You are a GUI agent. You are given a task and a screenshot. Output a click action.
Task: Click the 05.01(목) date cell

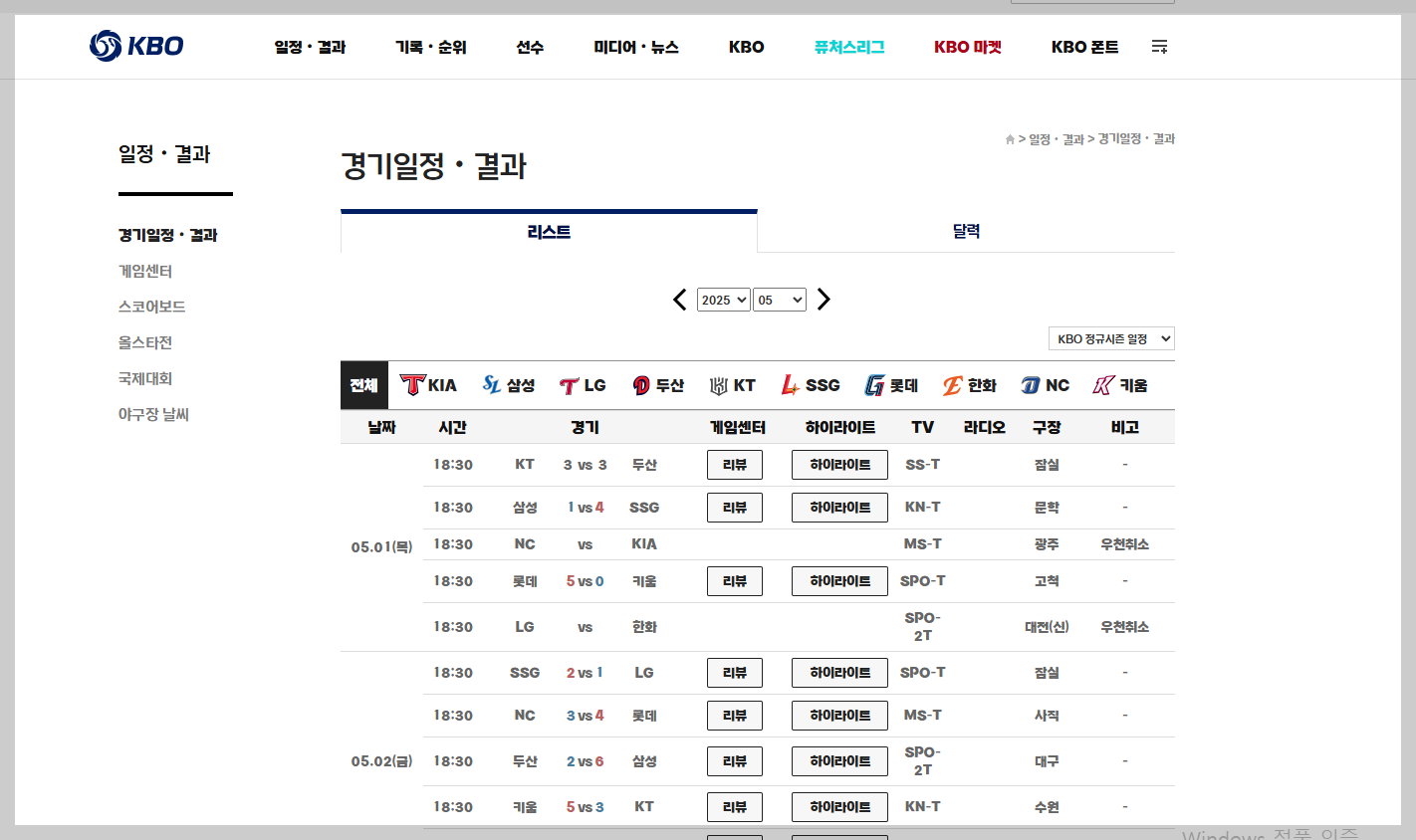click(x=381, y=547)
